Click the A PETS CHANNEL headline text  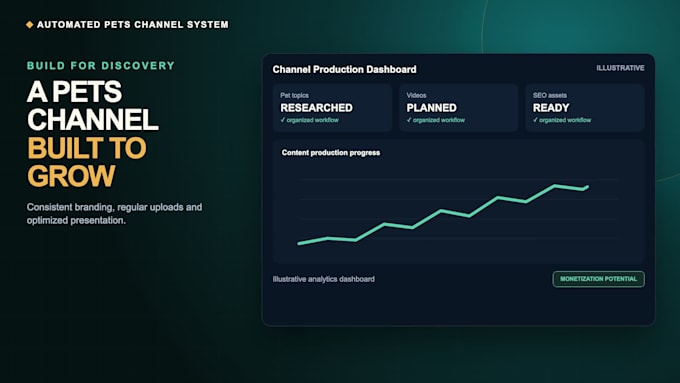coord(92,105)
